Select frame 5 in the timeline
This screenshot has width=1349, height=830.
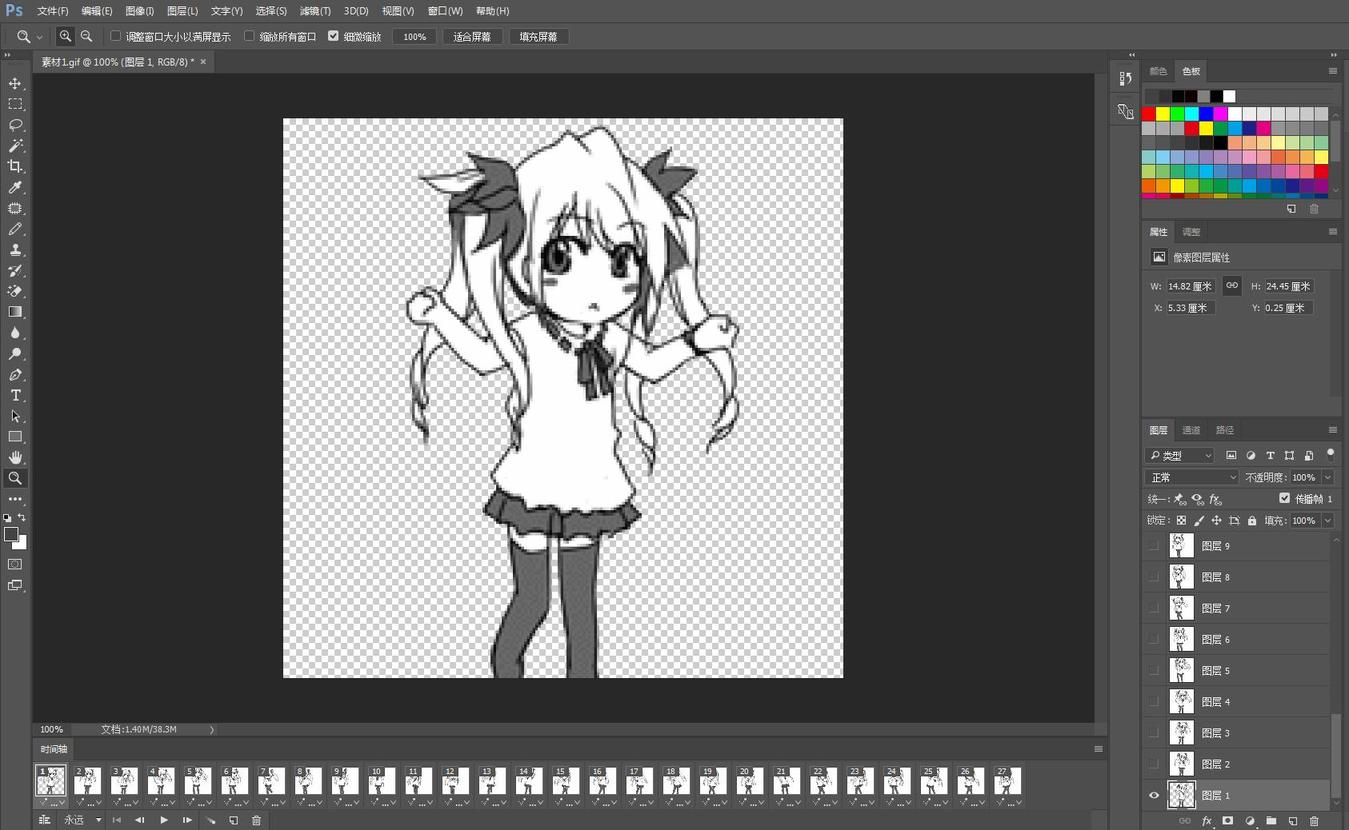point(198,781)
